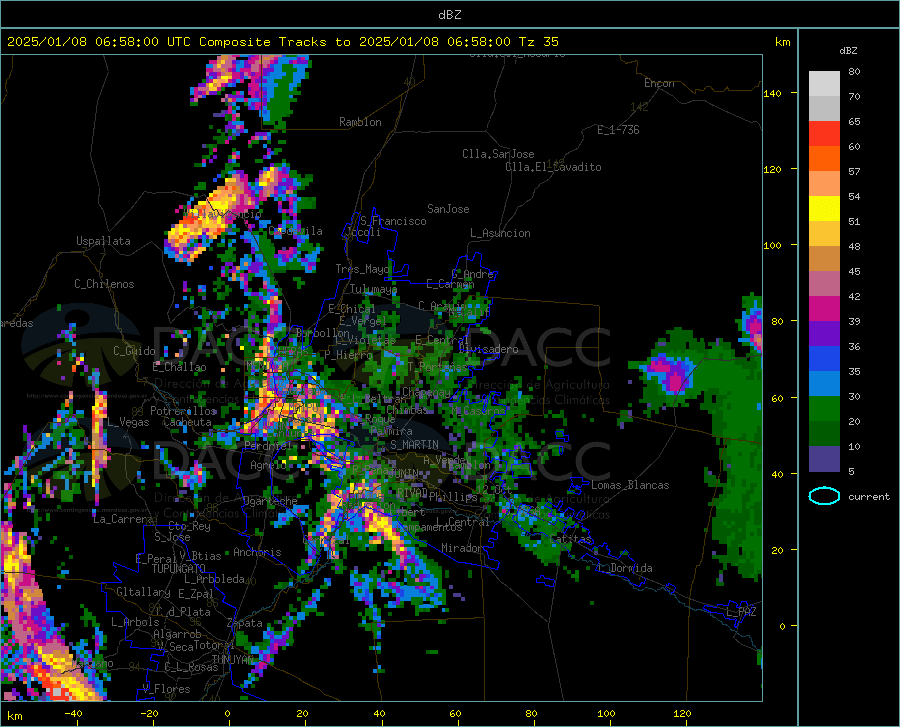Screen dimensions: 900x727
Task: Click the Anchoris label
Action: [257, 552]
